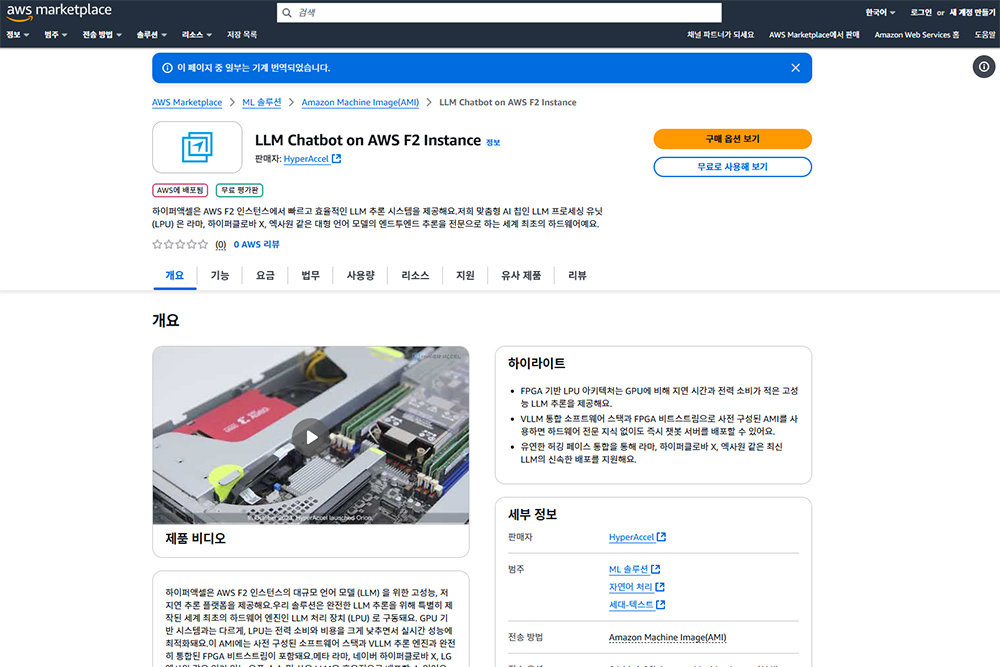
Task: Close the machine translation notice banner
Action: click(795, 68)
